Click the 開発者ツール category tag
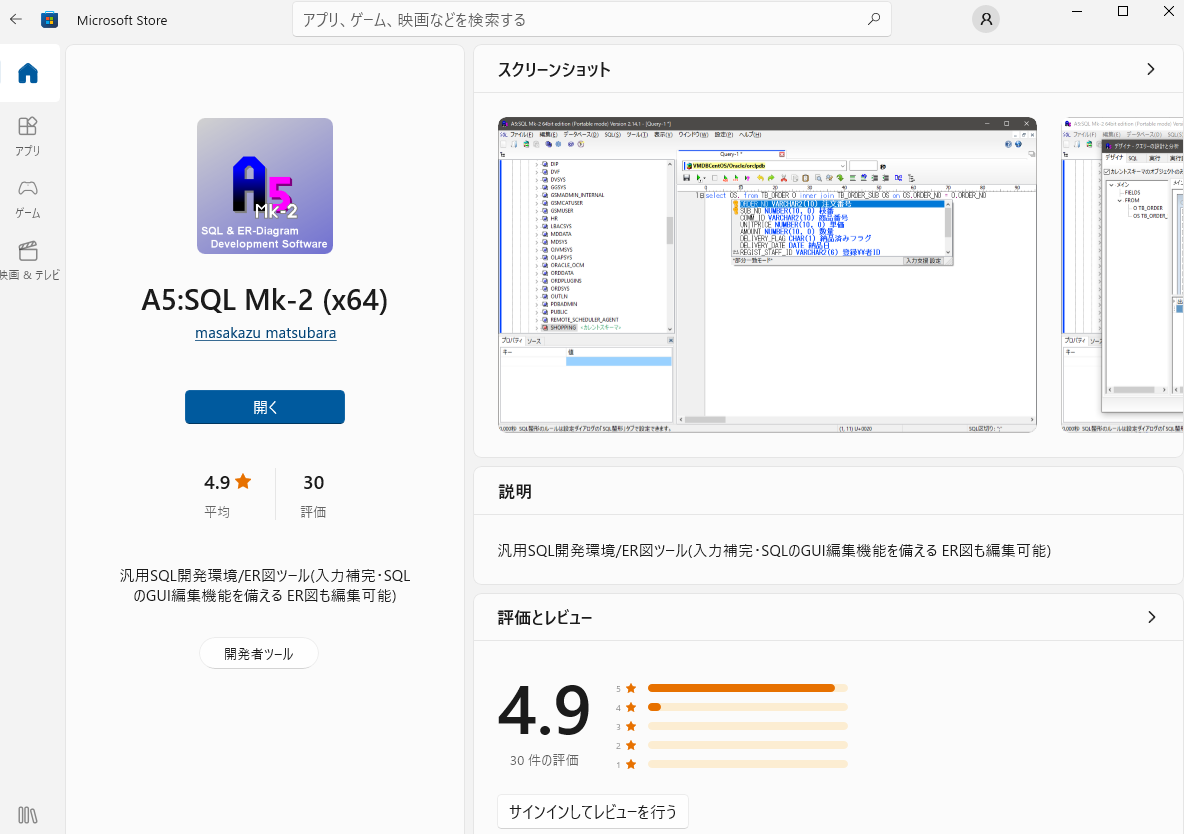This screenshot has height=834, width=1184. pyautogui.click(x=259, y=653)
